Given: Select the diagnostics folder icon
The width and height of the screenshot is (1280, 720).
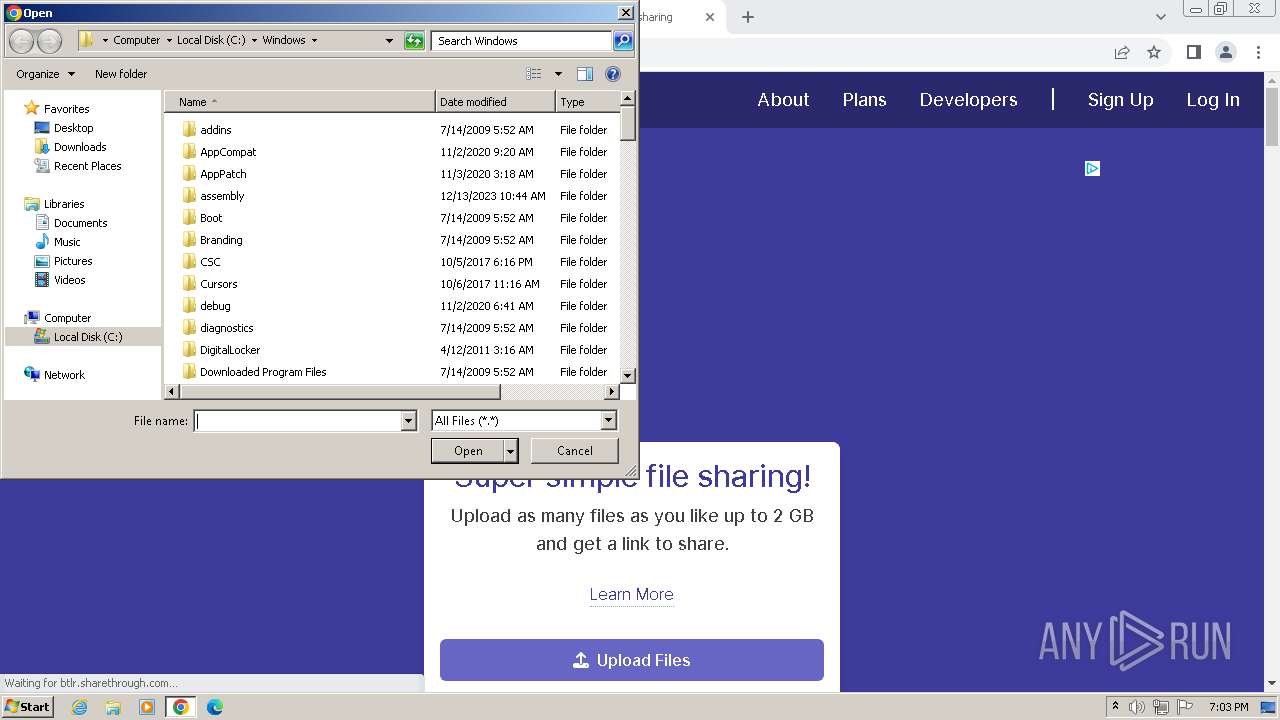Looking at the screenshot, I should tap(189, 328).
